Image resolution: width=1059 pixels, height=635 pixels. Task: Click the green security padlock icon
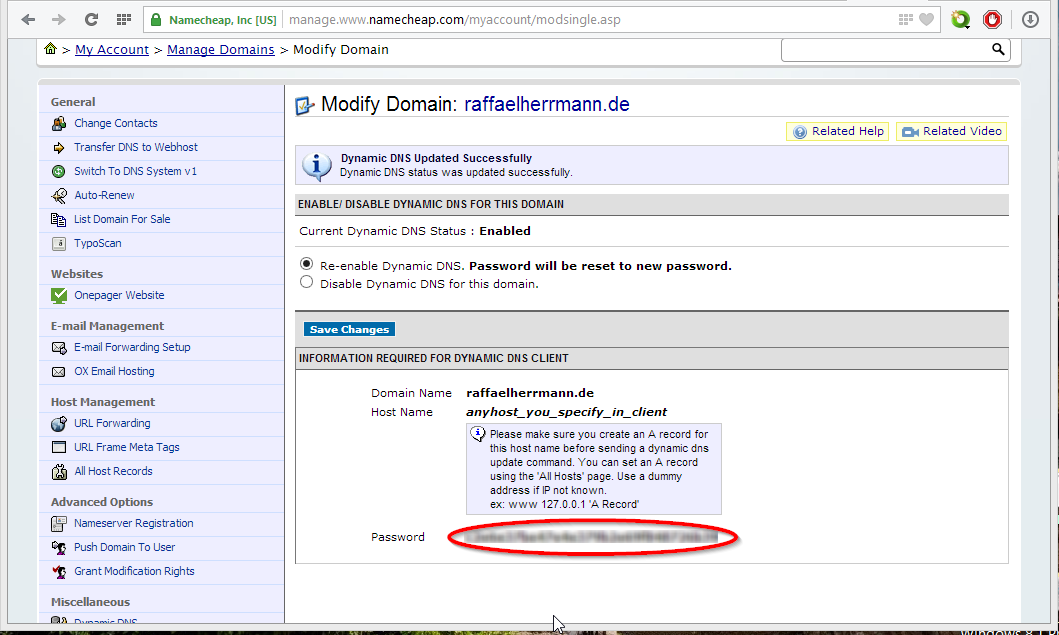coord(156,20)
